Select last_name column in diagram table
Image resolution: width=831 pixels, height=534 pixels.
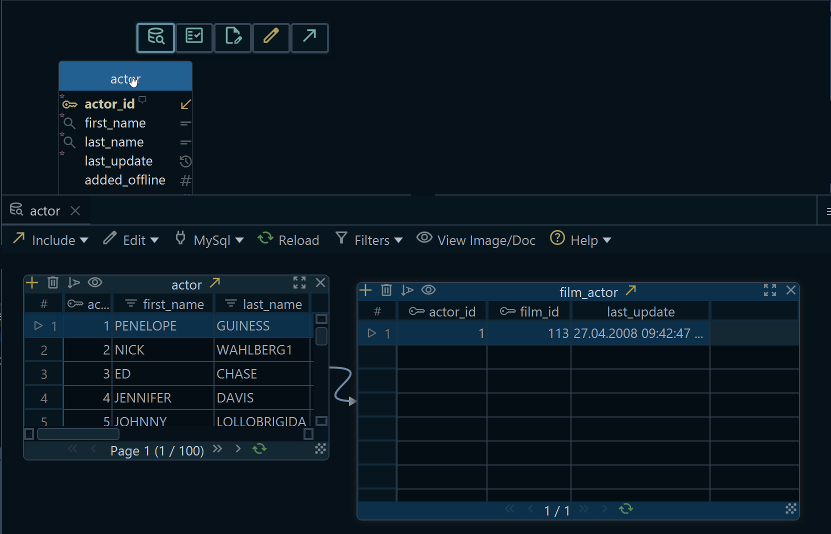tap(114, 142)
